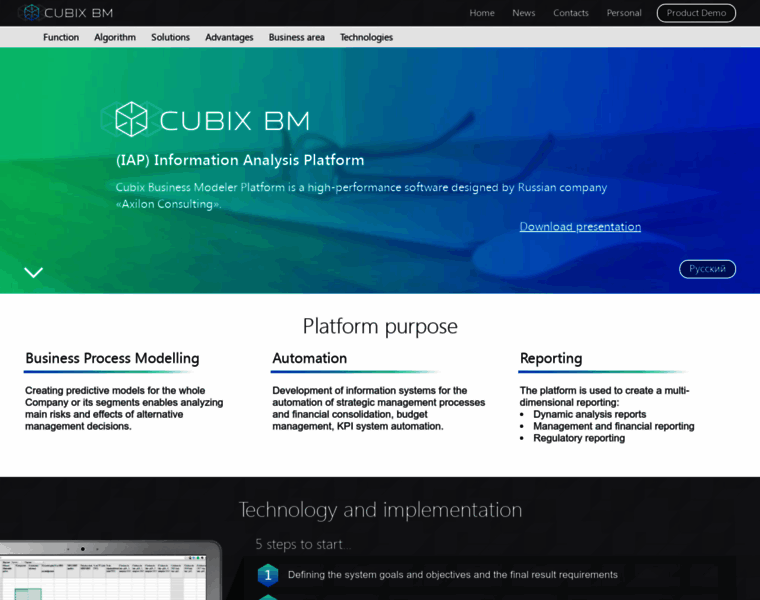Click the Cubix BM logo in header
The height and width of the screenshot is (600, 760).
(65, 13)
